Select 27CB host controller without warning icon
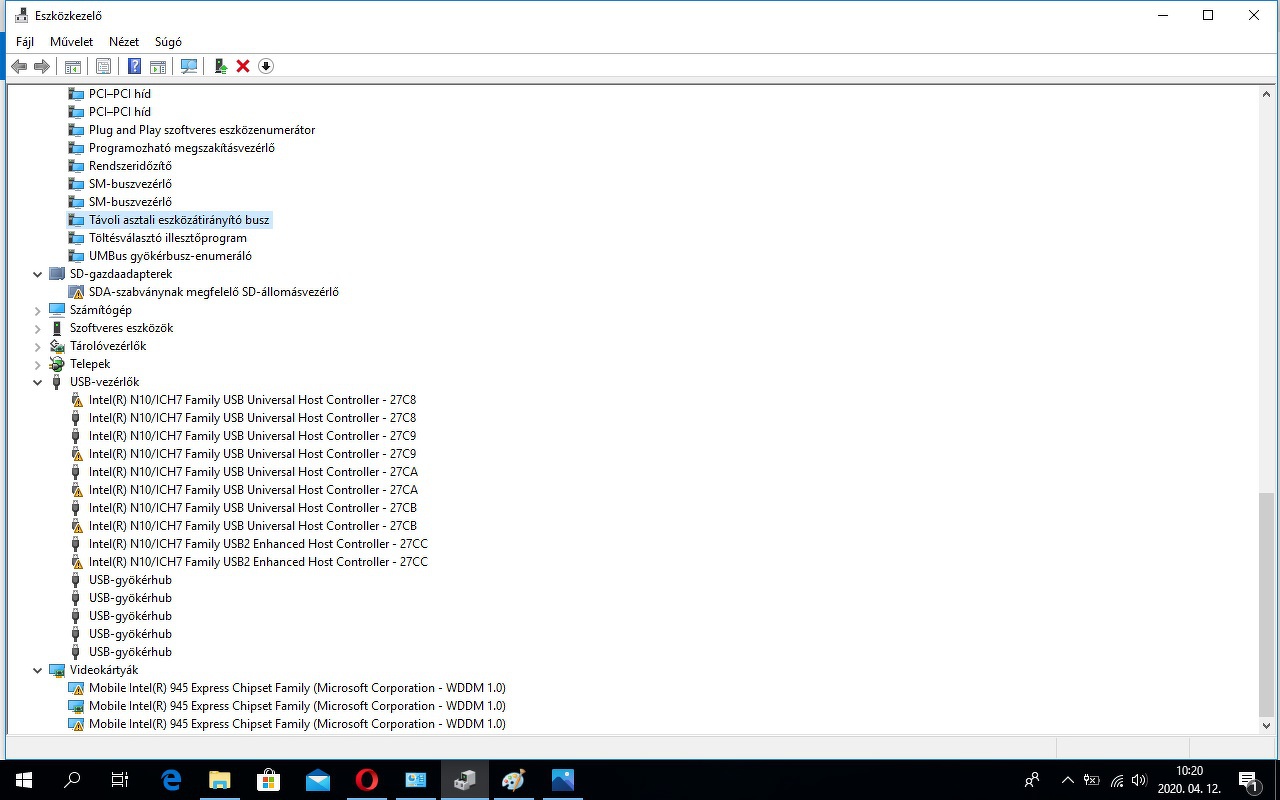This screenshot has width=1280, height=800. (253, 508)
